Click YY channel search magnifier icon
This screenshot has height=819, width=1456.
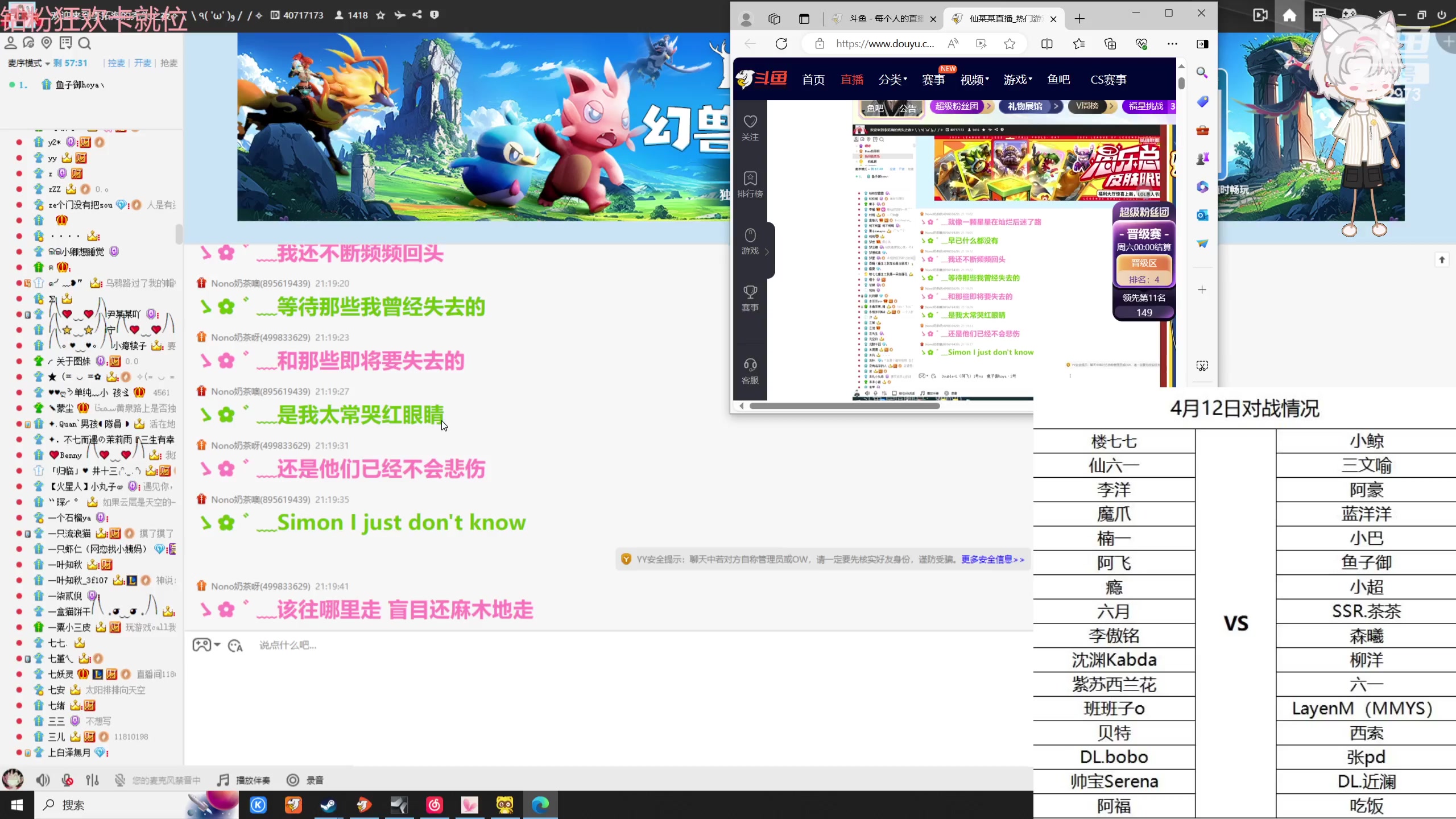coord(85,43)
